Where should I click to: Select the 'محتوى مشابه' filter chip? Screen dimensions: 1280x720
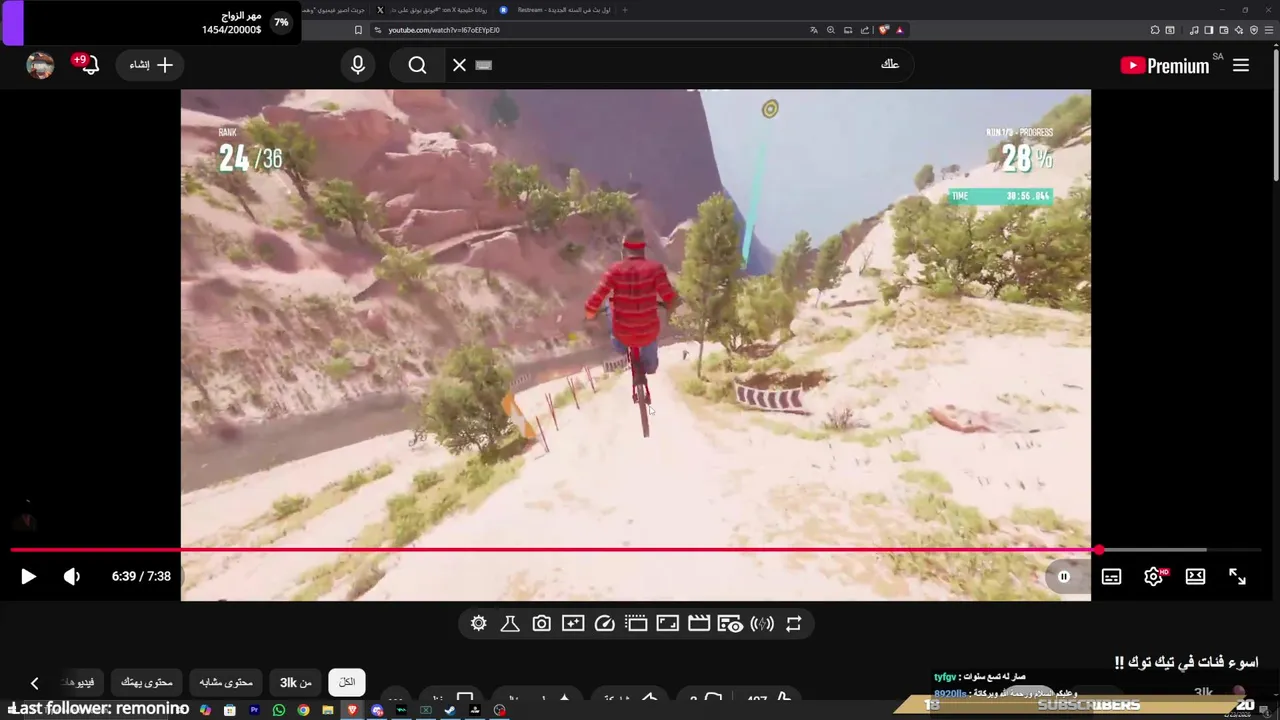pyautogui.click(x=226, y=682)
